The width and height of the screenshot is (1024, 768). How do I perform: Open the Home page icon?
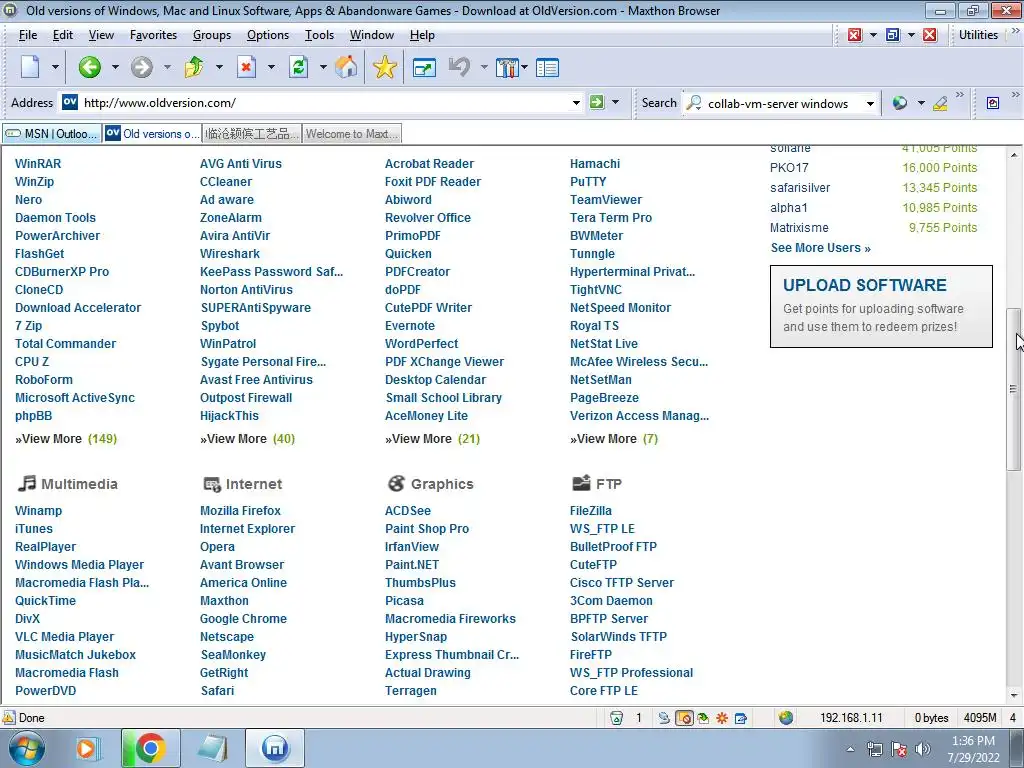click(x=346, y=67)
